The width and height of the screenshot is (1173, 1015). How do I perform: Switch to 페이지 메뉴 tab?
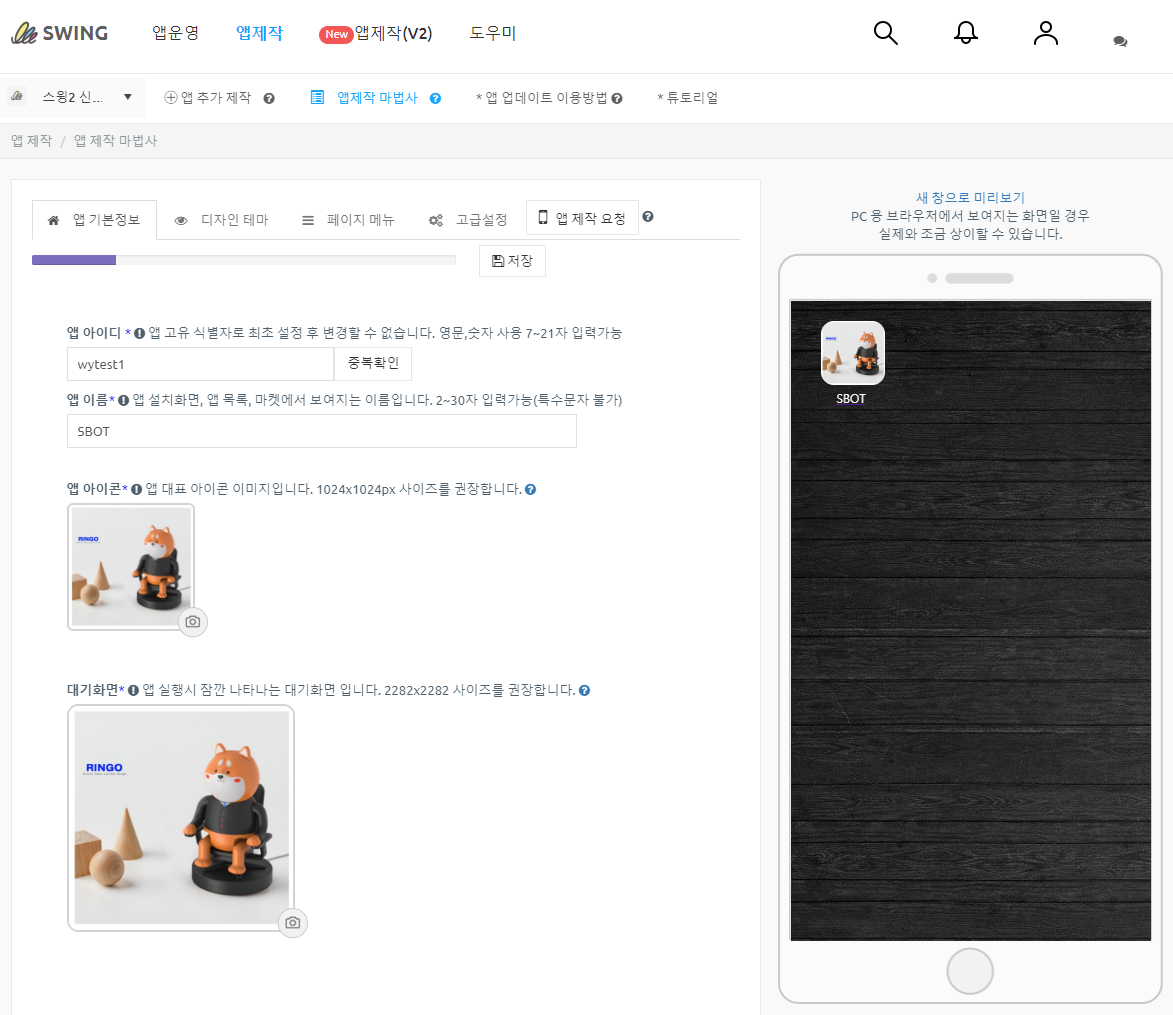pyautogui.click(x=348, y=220)
